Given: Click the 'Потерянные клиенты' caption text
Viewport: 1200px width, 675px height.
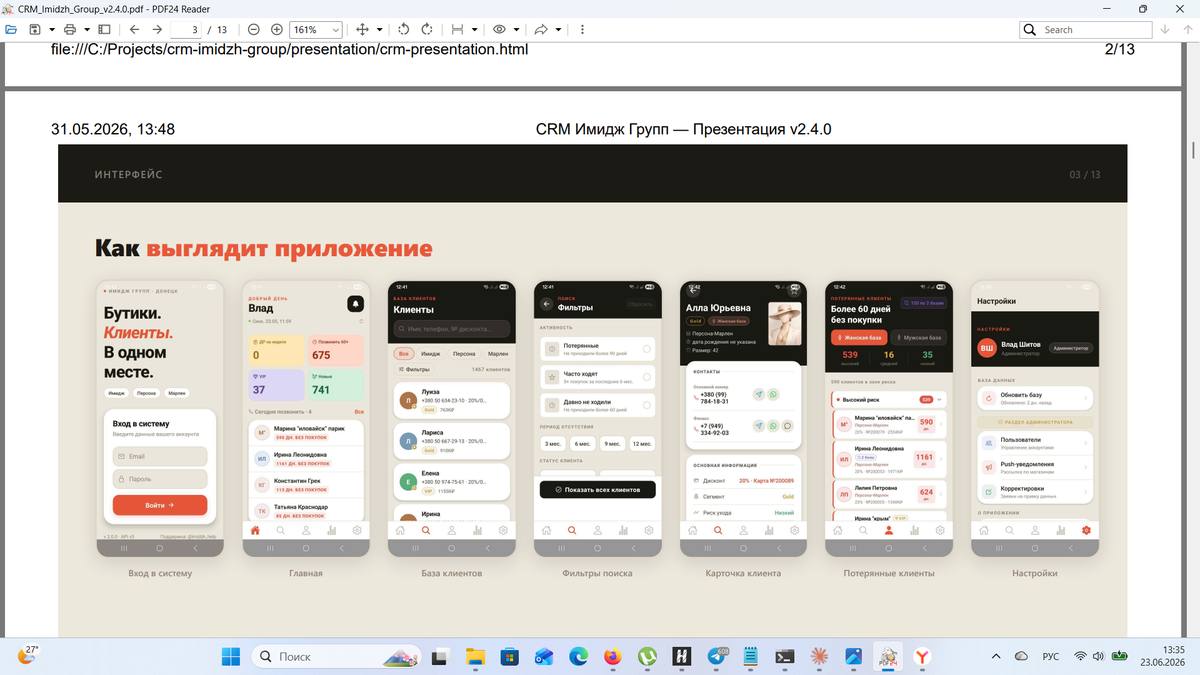Looking at the screenshot, I should click(x=889, y=573).
